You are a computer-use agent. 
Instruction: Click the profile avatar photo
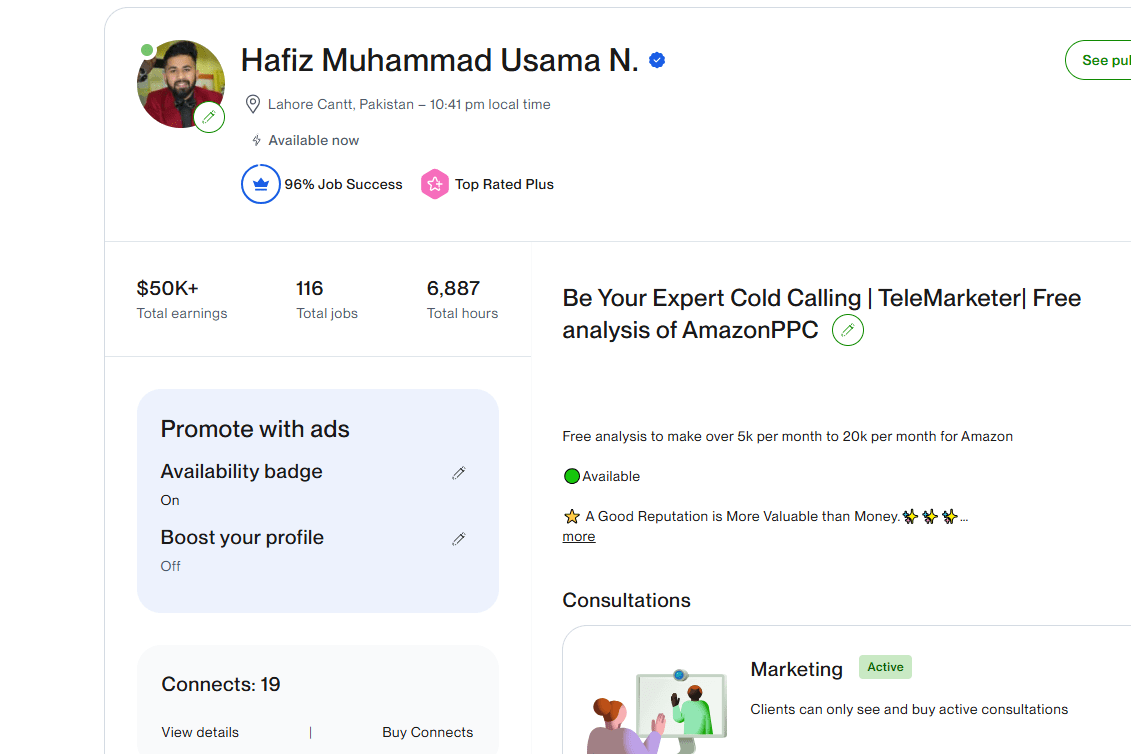point(180,84)
